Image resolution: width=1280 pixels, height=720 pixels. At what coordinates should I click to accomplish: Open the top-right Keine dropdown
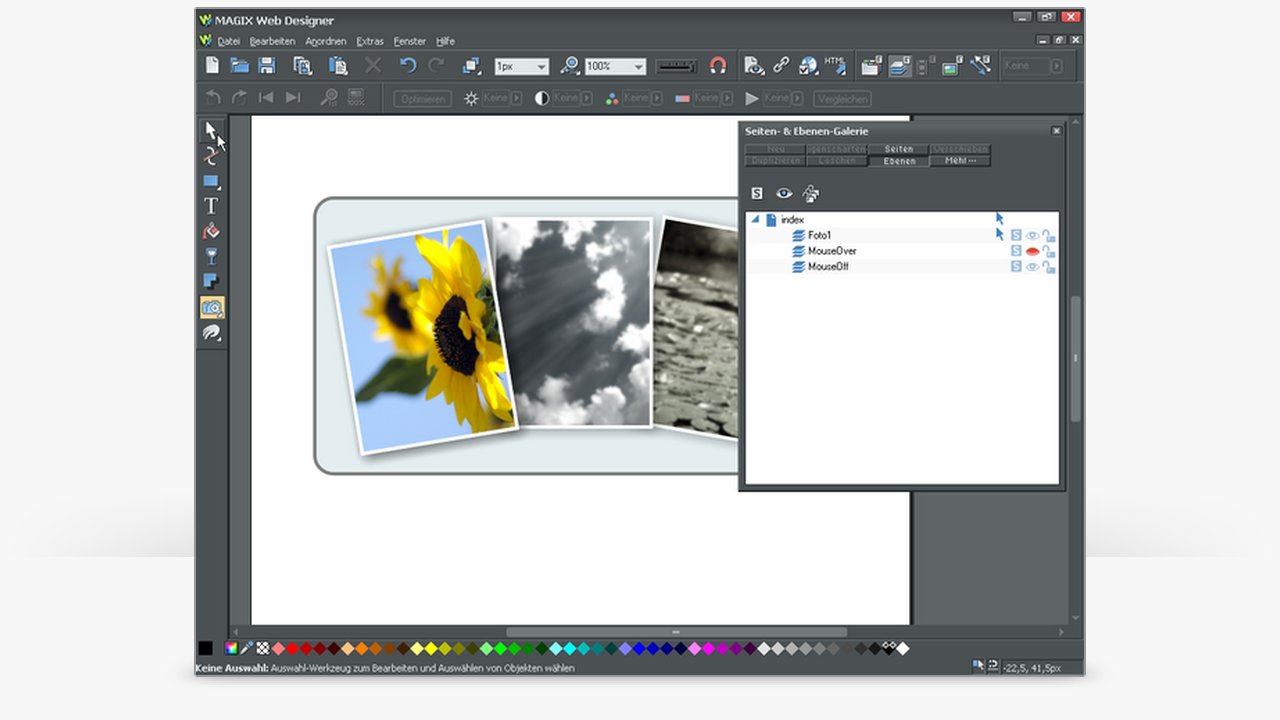(x=1056, y=66)
